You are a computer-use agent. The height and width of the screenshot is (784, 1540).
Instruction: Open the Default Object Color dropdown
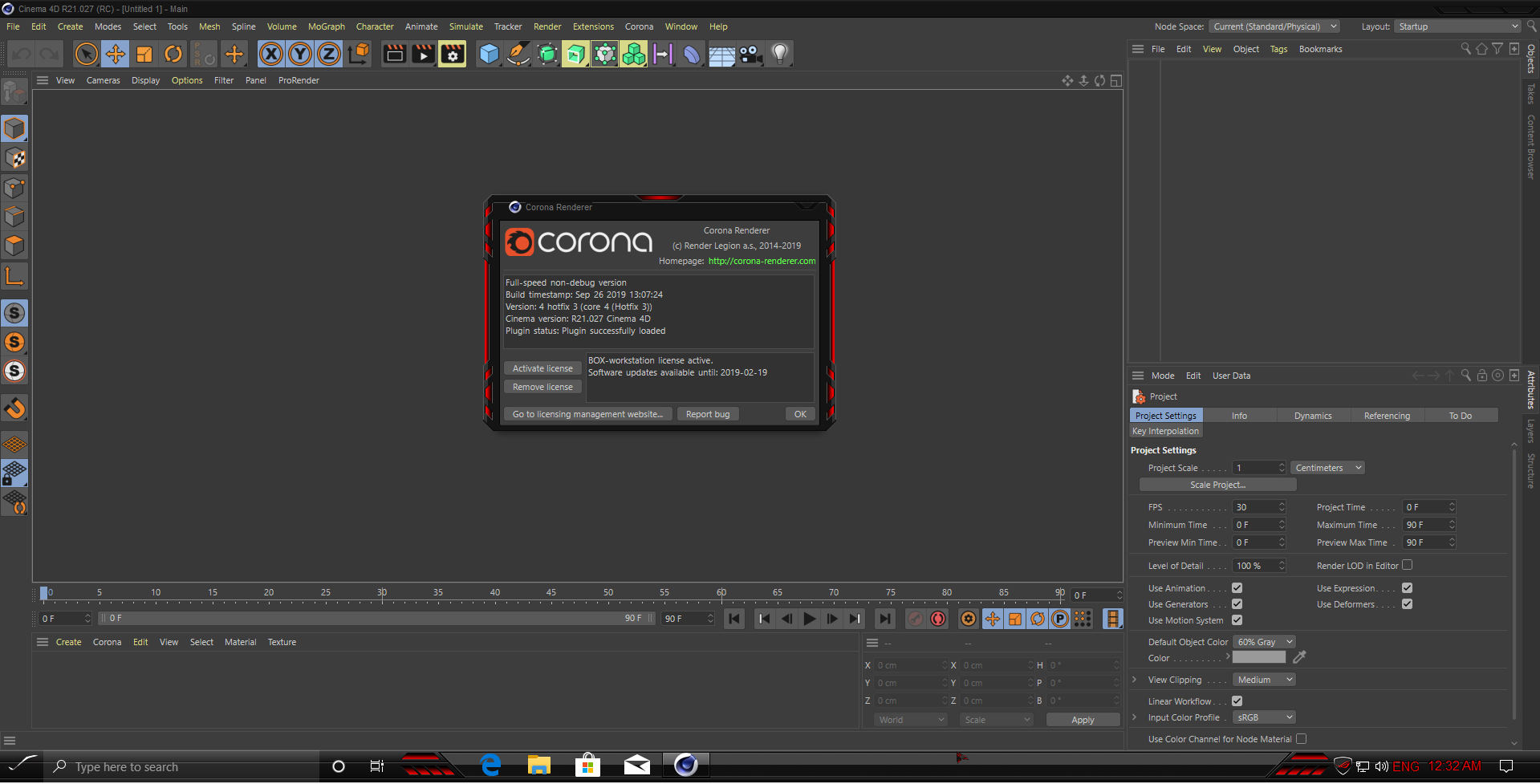click(1264, 642)
